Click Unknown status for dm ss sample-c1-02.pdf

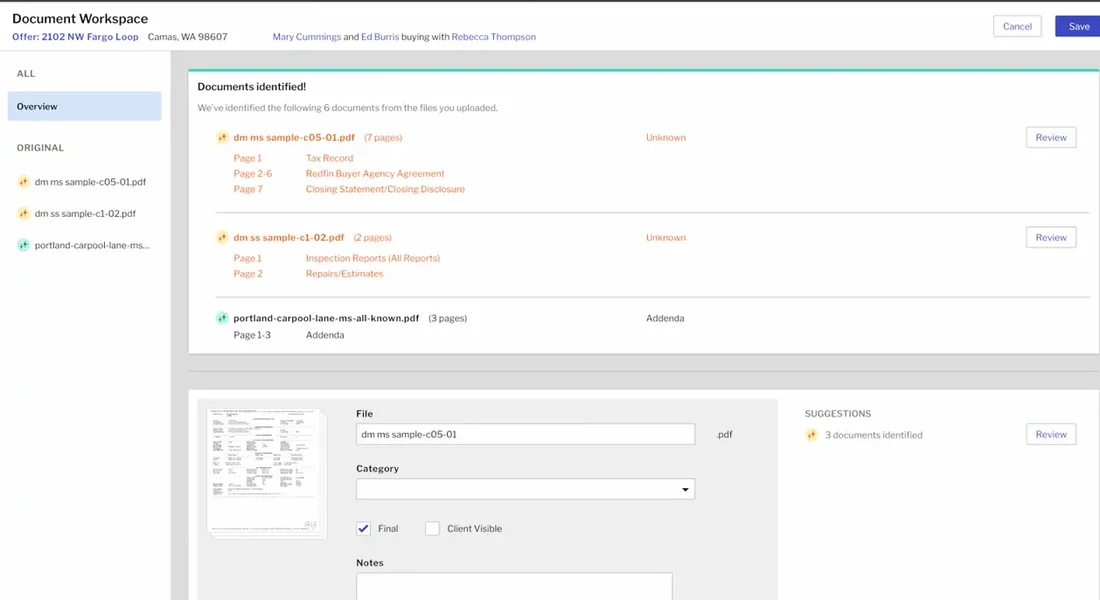(666, 237)
